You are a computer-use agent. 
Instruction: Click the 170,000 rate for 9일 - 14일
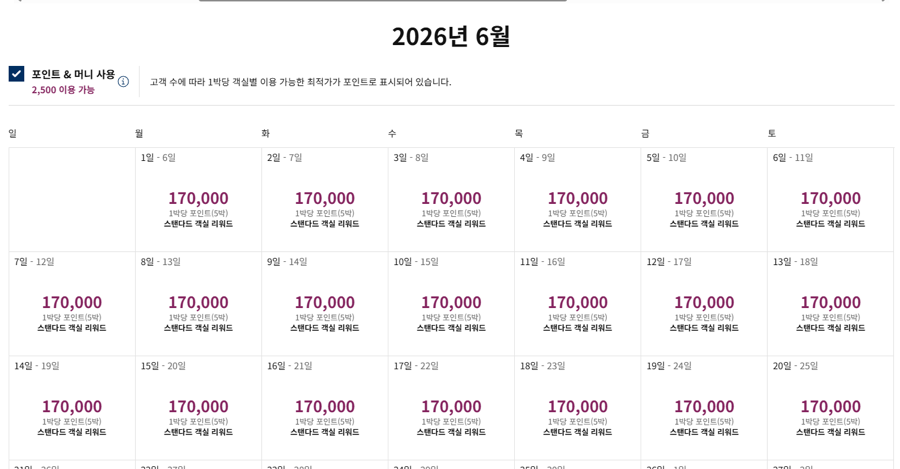[x=324, y=302]
